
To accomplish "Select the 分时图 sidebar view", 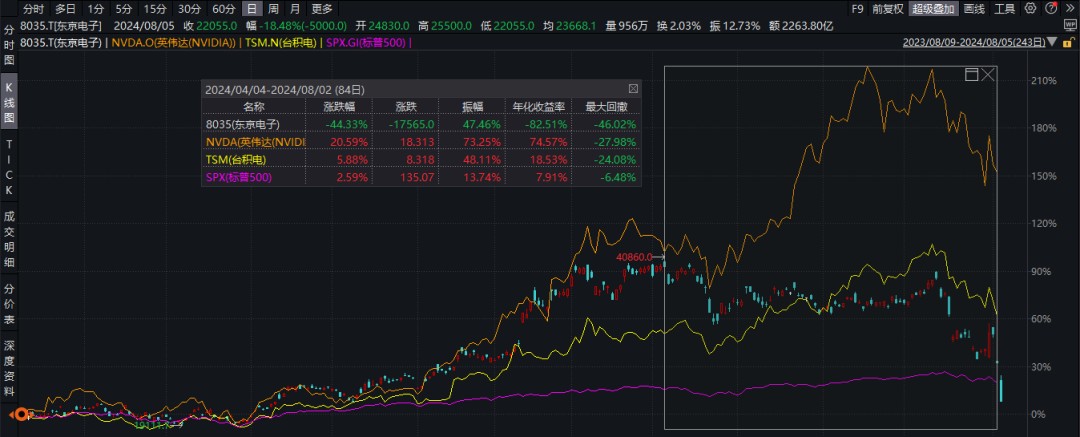I will [9, 45].
